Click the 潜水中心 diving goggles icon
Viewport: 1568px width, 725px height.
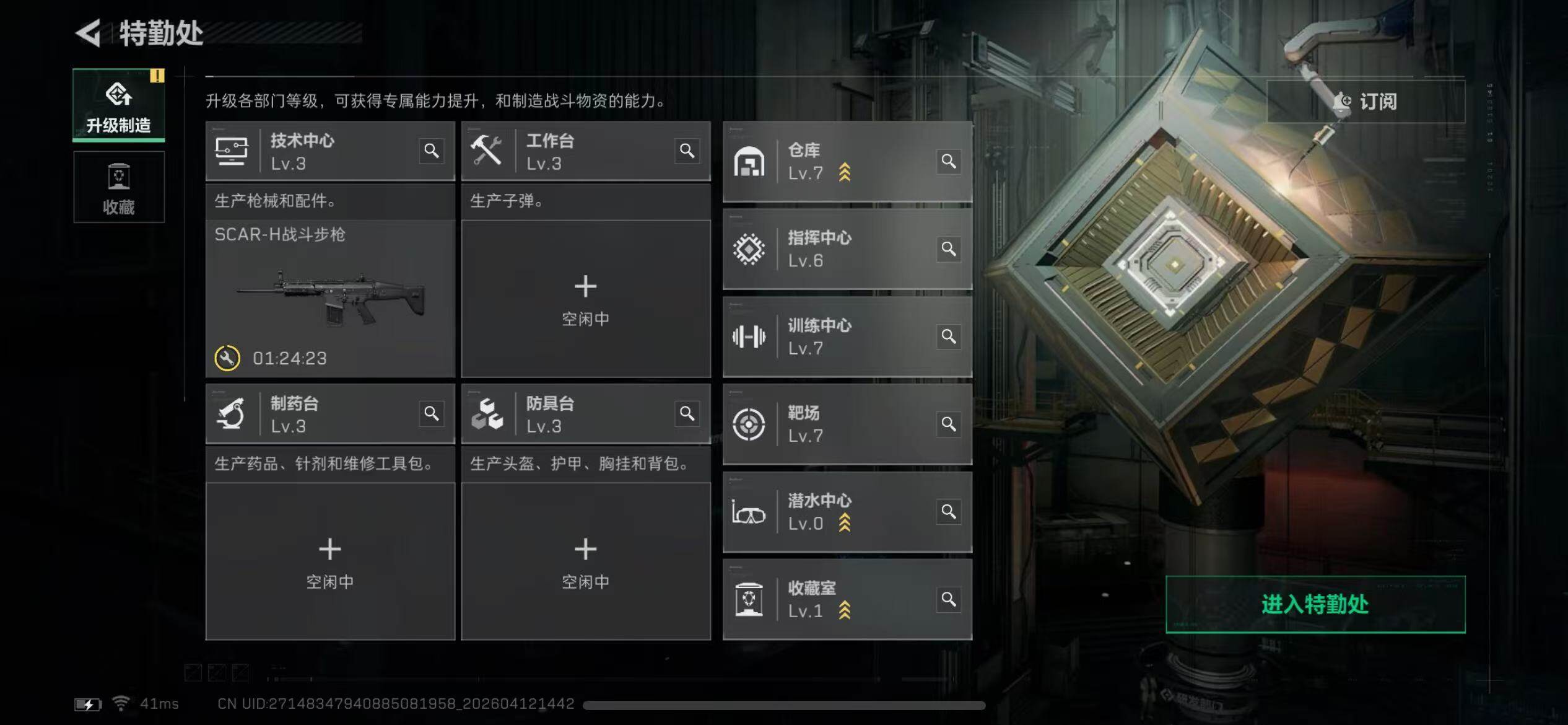click(749, 513)
